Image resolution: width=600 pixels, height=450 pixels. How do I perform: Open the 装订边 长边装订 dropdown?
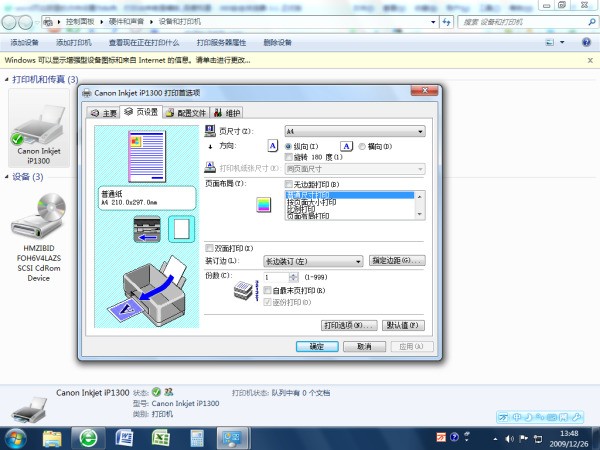coord(313,261)
